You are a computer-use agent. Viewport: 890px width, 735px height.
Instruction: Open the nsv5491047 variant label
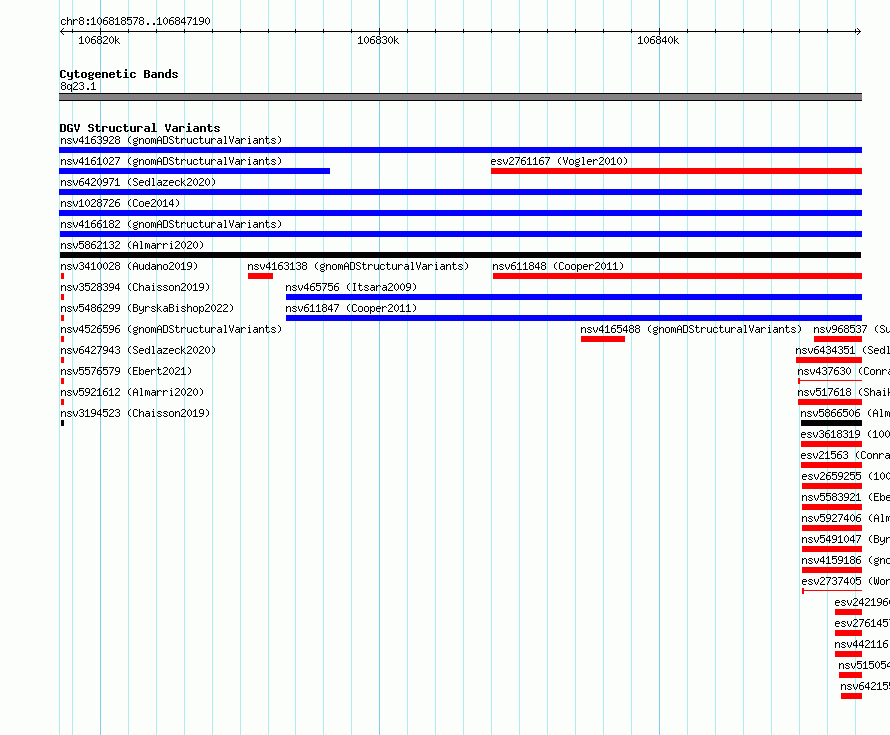click(845, 539)
